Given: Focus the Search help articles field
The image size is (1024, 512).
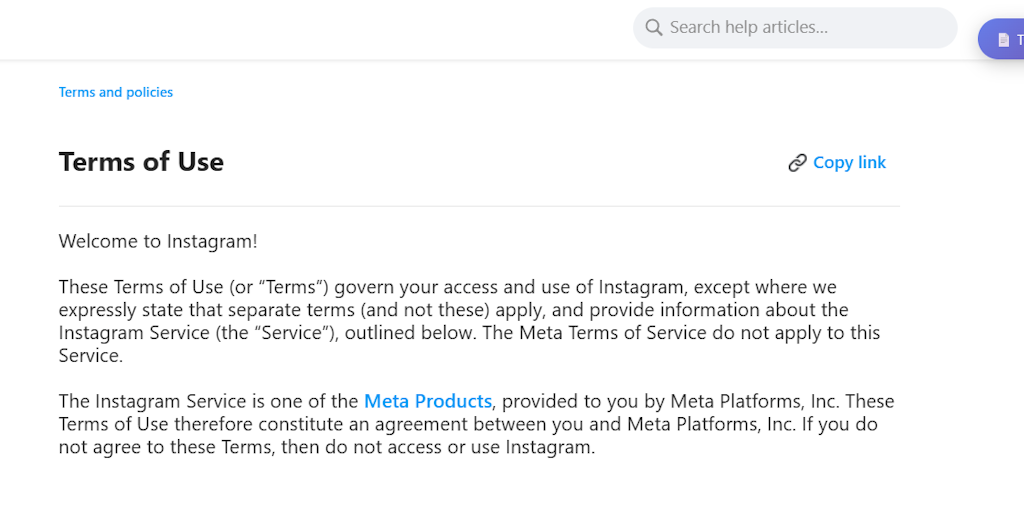Looking at the screenshot, I should point(800,27).
